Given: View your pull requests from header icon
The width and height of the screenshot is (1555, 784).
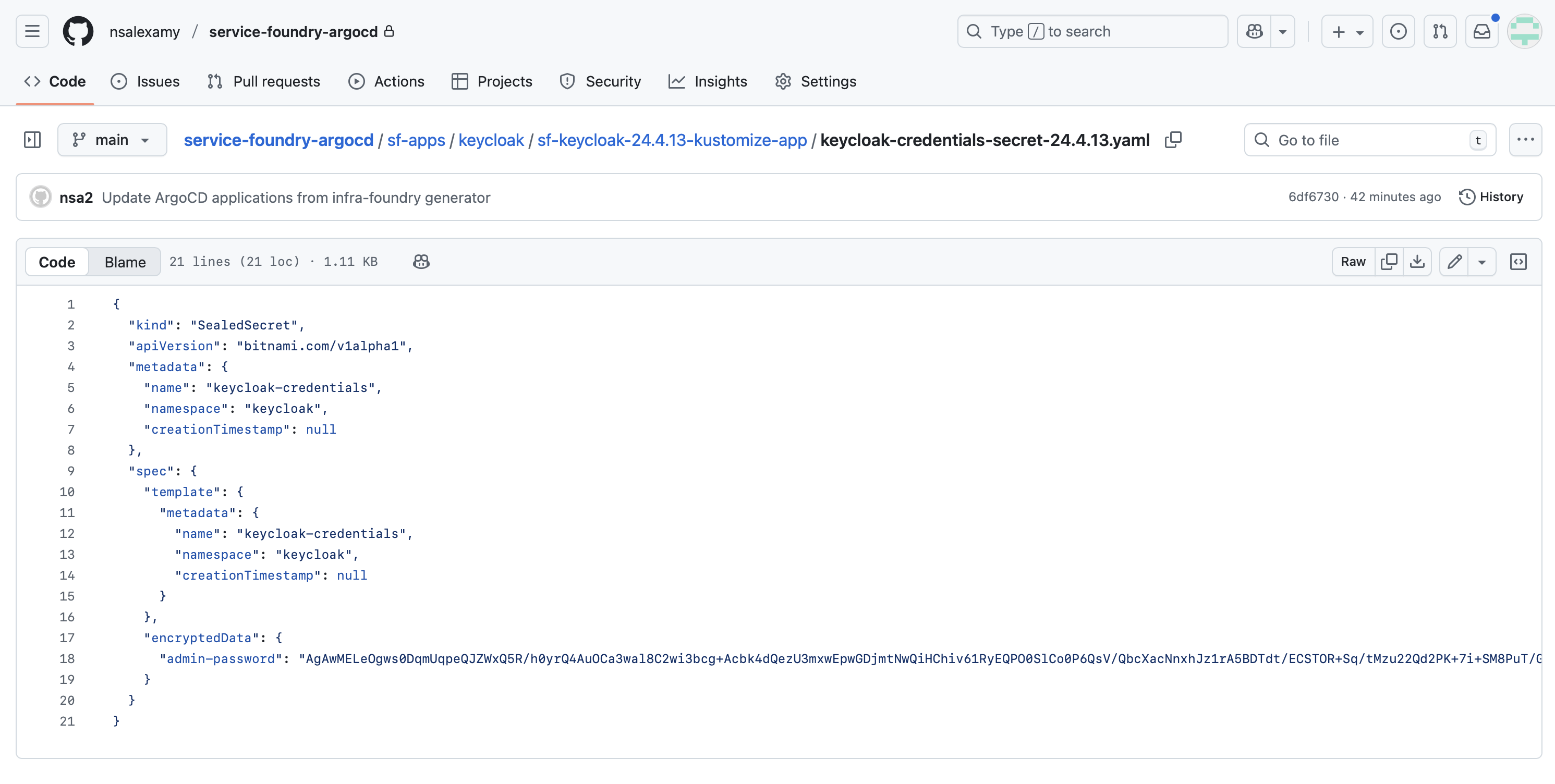Looking at the screenshot, I should pyautogui.click(x=1440, y=31).
